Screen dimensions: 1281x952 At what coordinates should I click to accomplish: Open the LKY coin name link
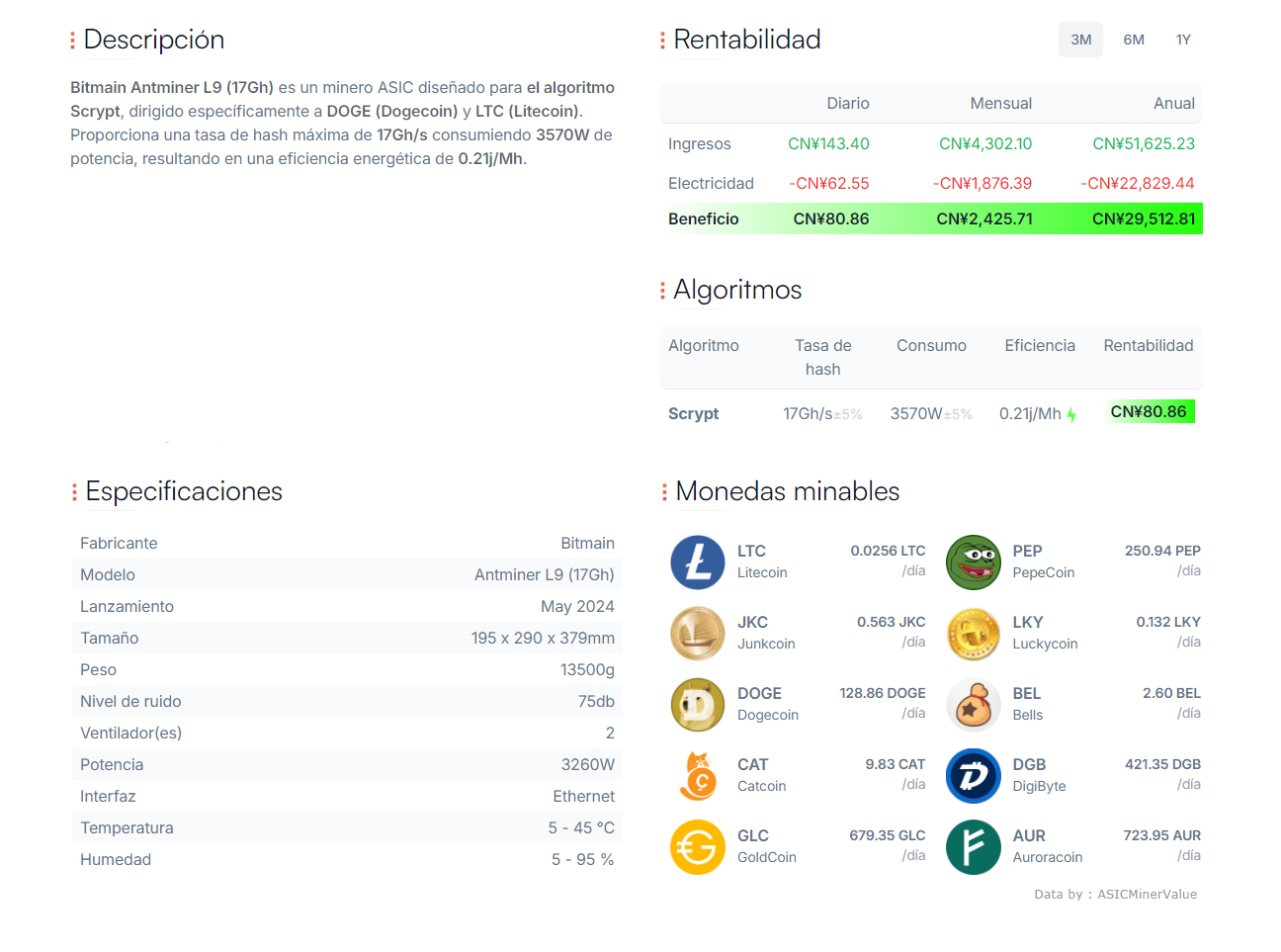[x=1028, y=622]
